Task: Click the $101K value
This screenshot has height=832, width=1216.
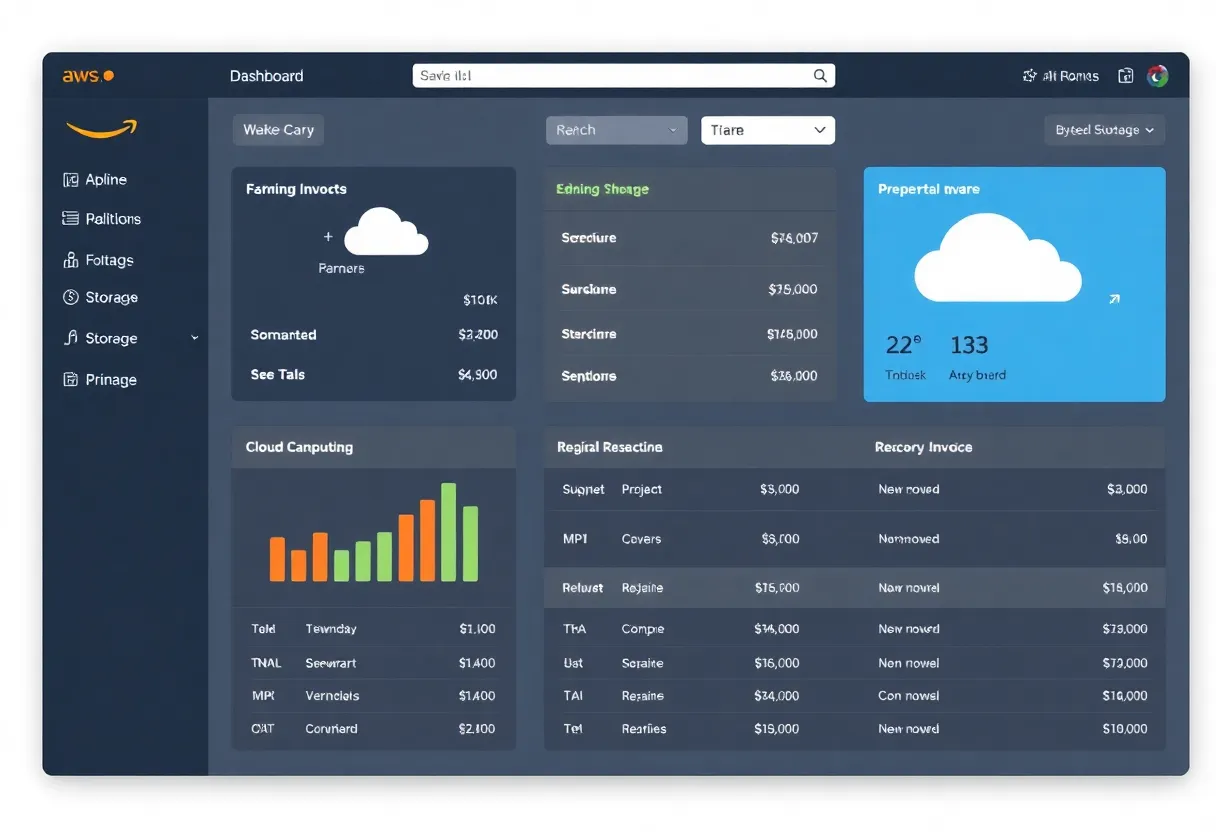Action: point(480,300)
